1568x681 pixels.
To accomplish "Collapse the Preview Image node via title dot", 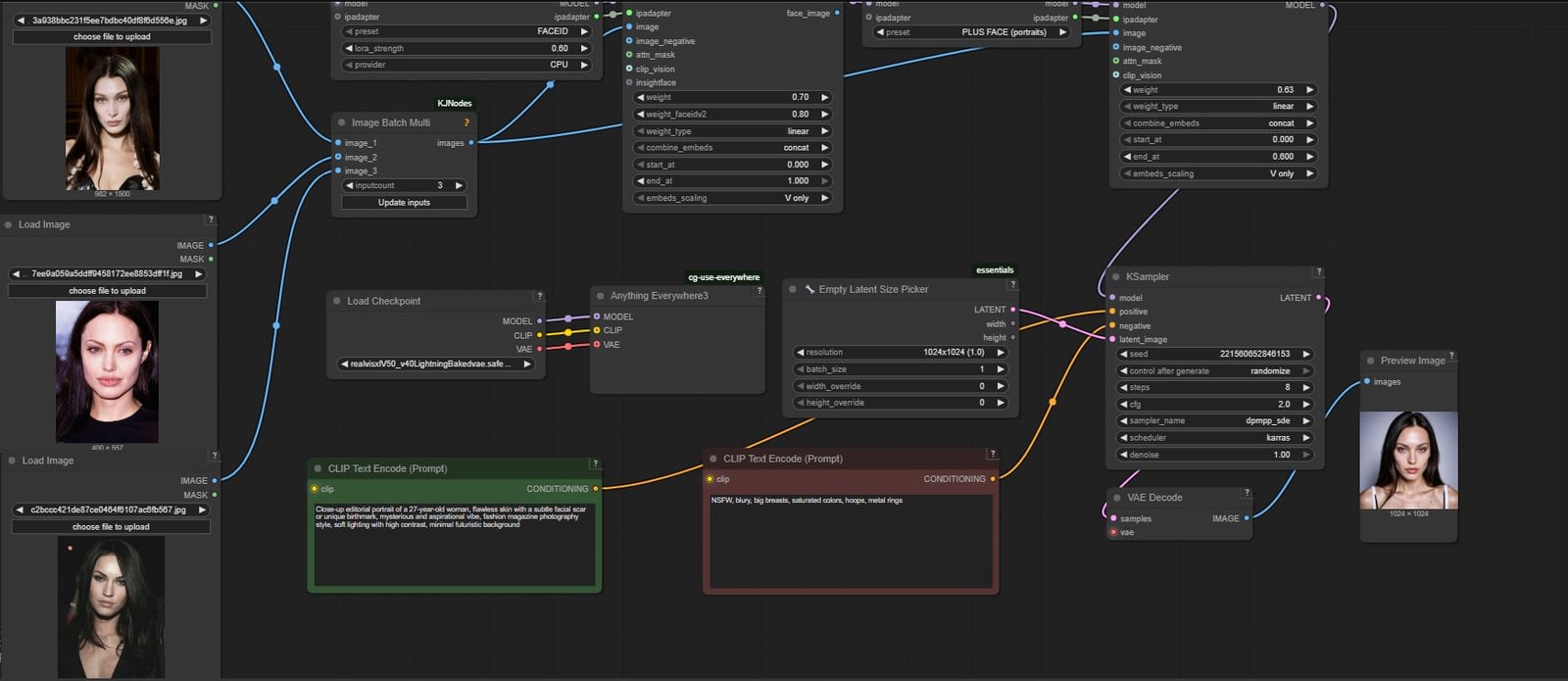I will point(1370,361).
